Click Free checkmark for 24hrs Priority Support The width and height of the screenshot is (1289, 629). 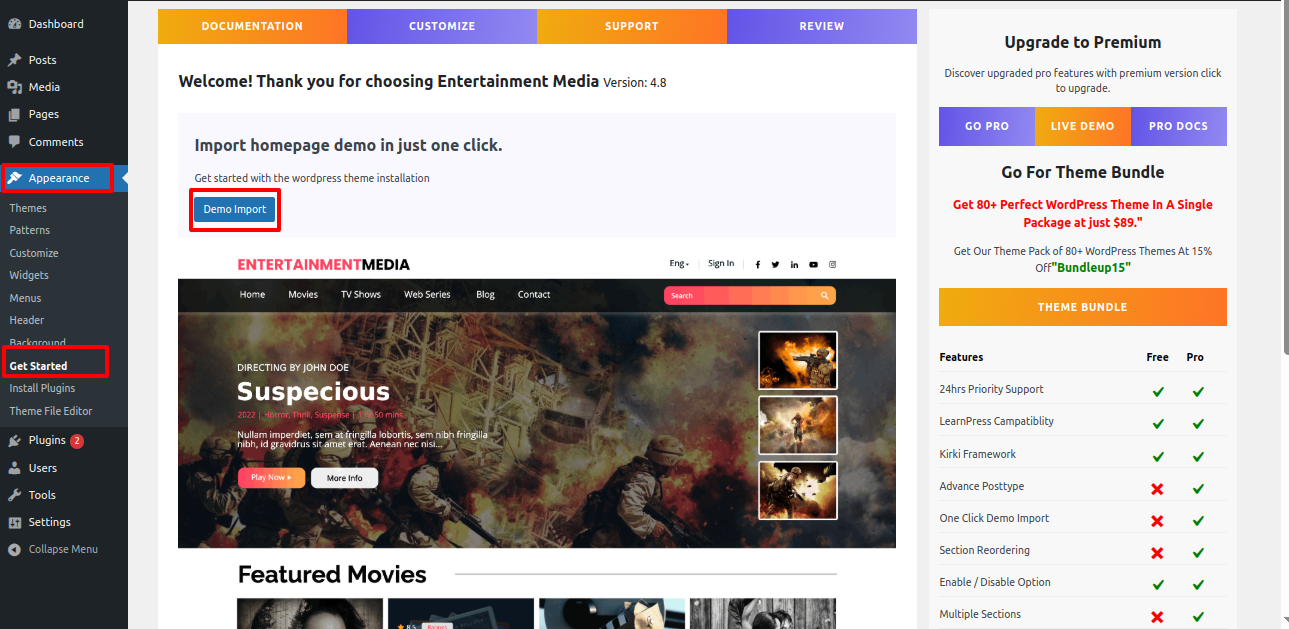coord(1158,391)
